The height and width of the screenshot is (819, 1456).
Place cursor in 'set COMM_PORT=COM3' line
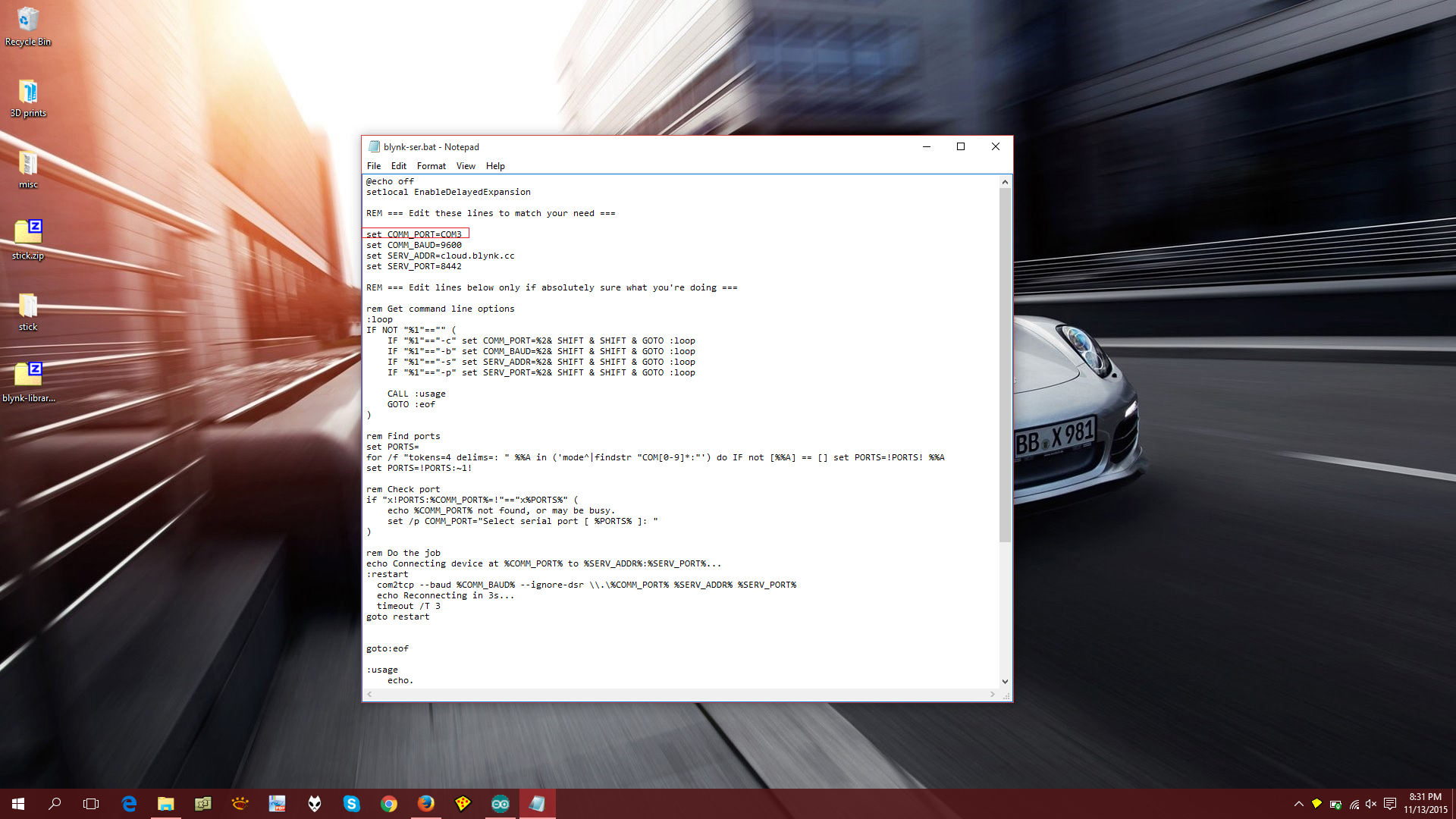414,234
